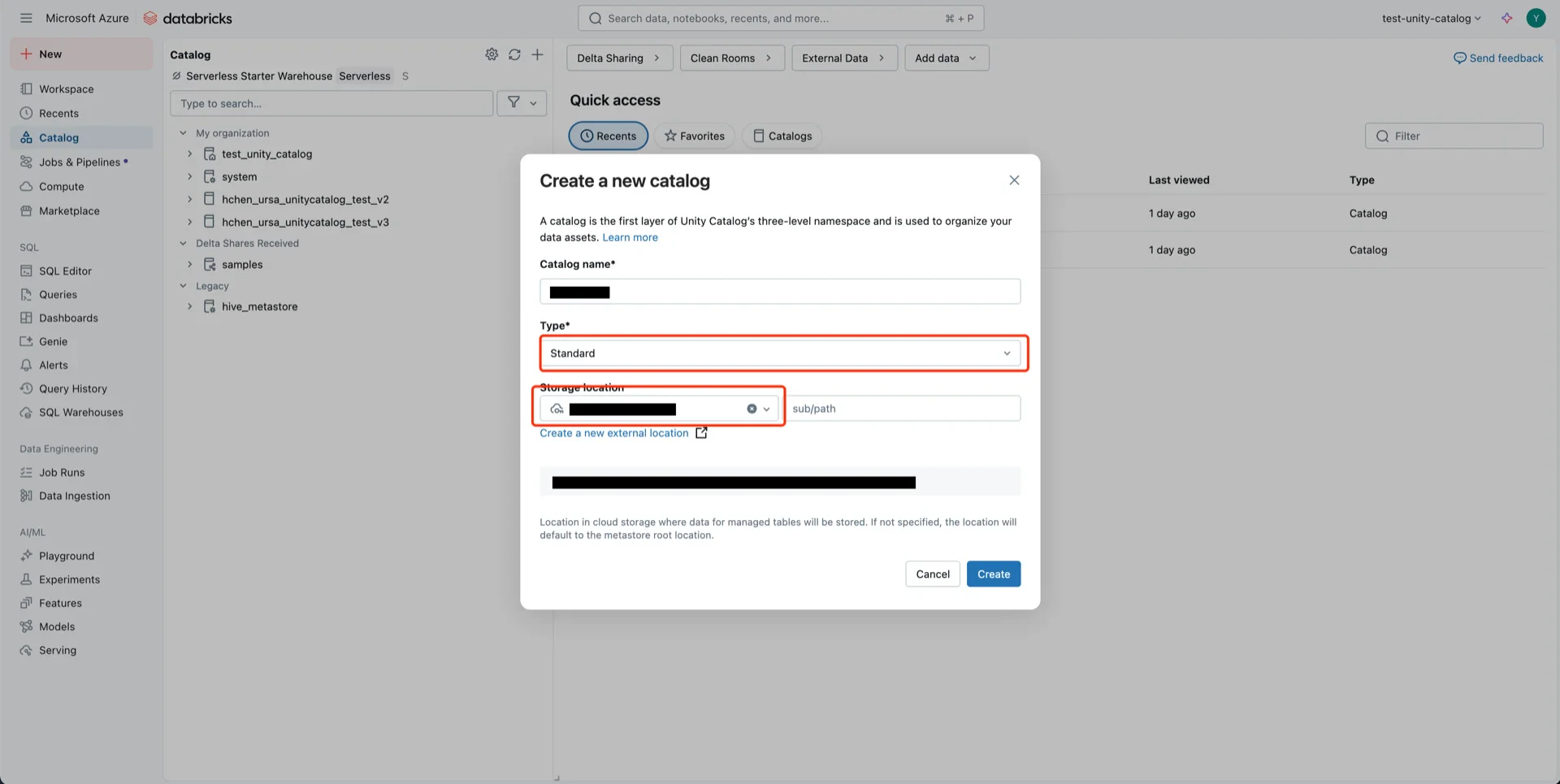
Task: Click the Experiments flask icon
Action: pyautogui.click(x=26, y=579)
